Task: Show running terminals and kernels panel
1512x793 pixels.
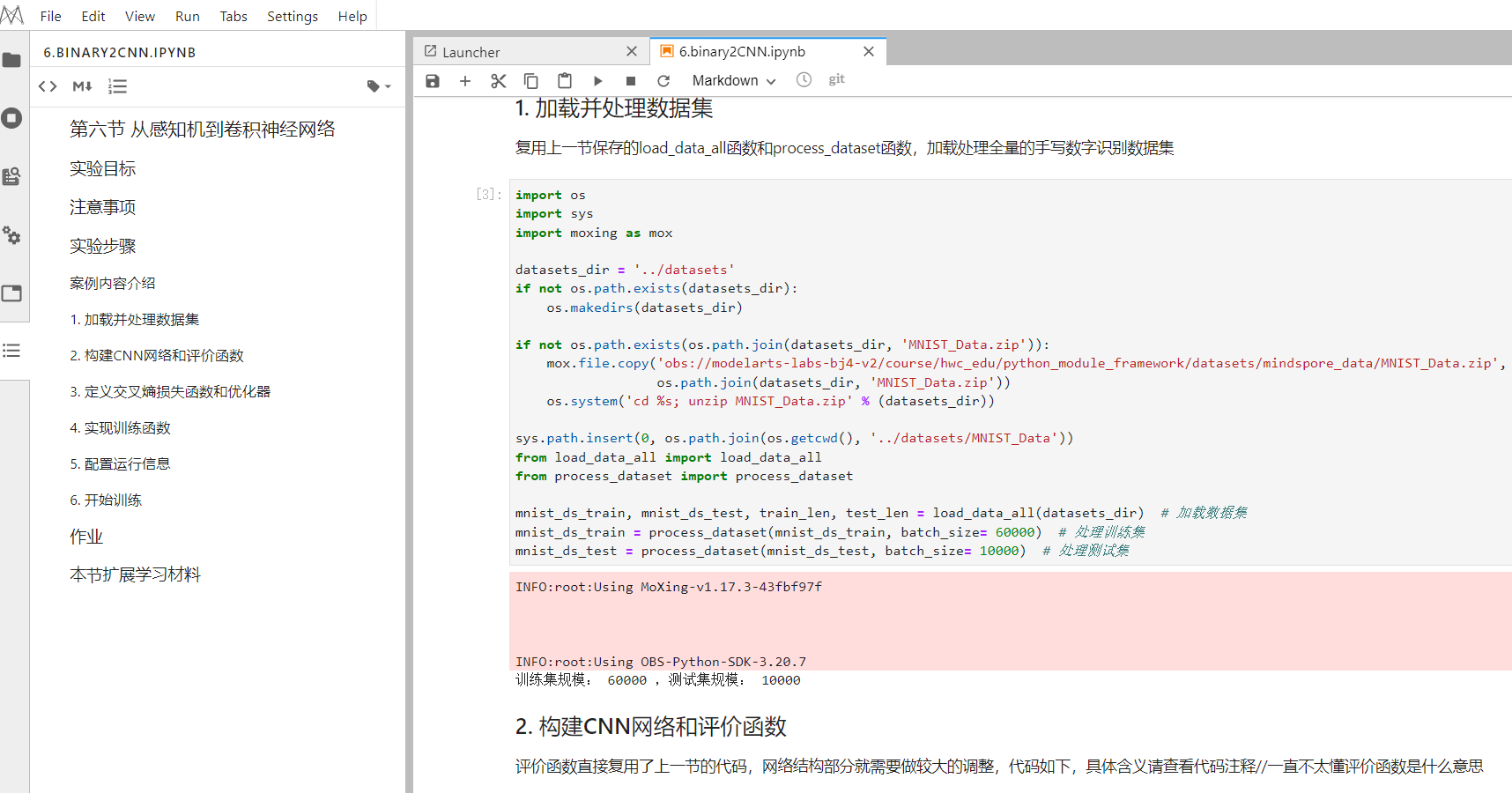Action: 11,118
